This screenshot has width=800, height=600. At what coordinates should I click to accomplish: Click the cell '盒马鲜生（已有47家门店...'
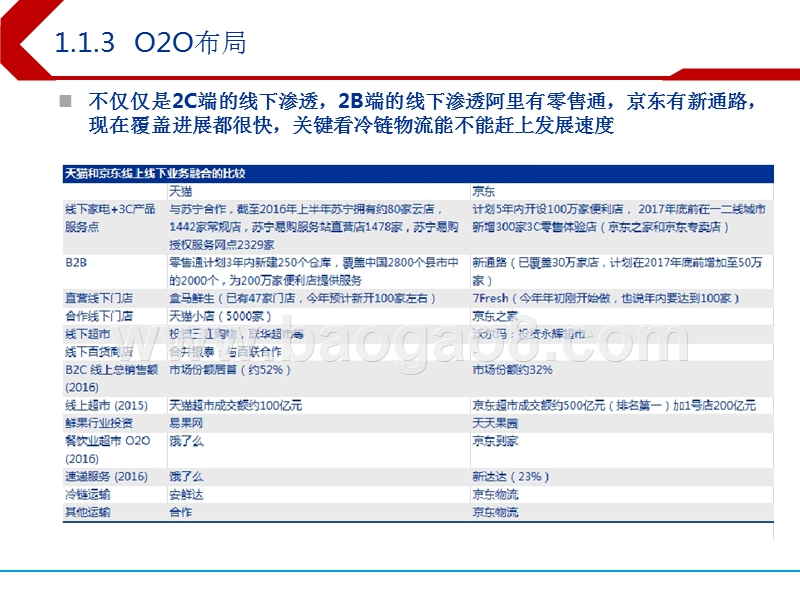click(x=303, y=298)
